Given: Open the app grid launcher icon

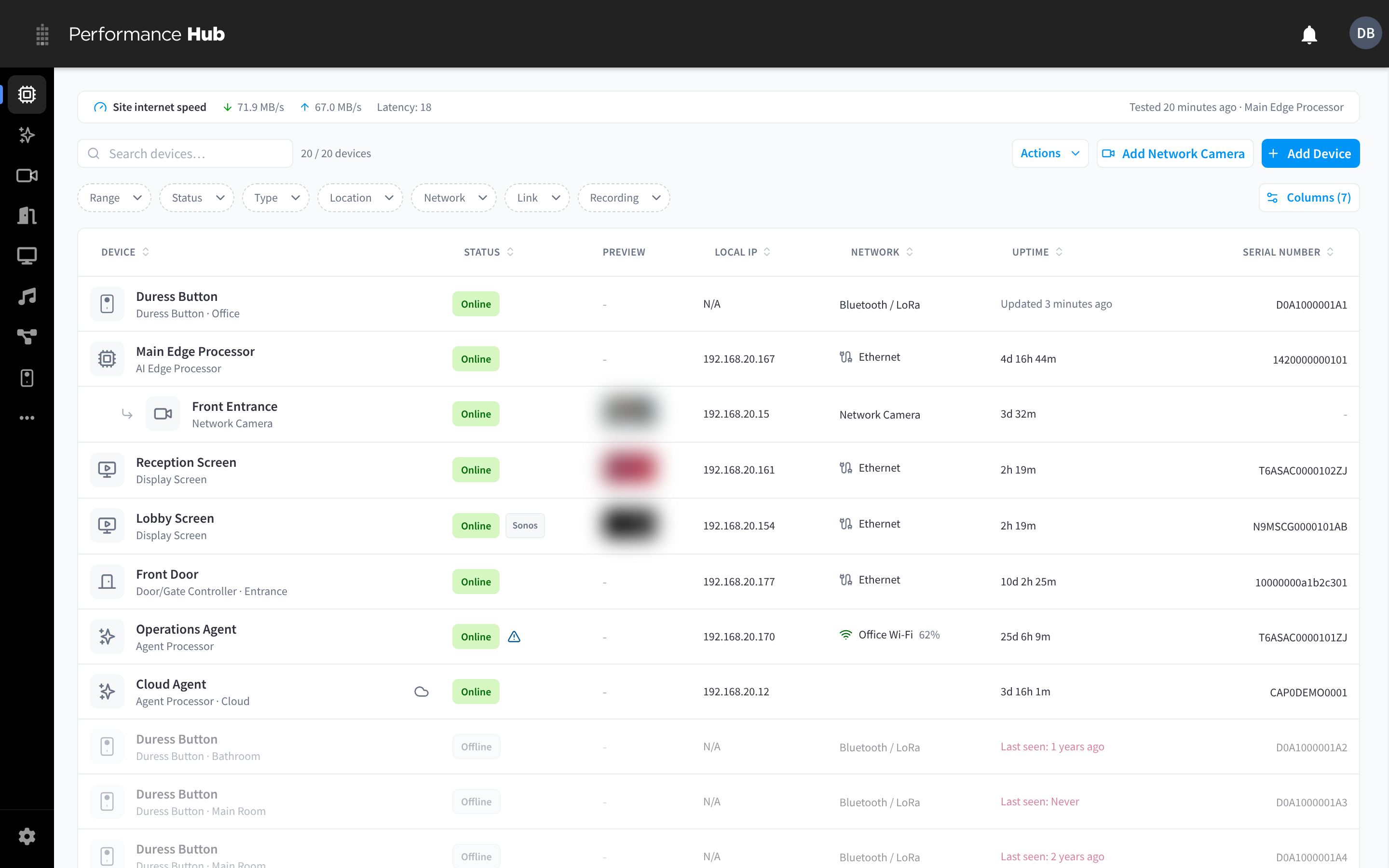Looking at the screenshot, I should [42, 34].
